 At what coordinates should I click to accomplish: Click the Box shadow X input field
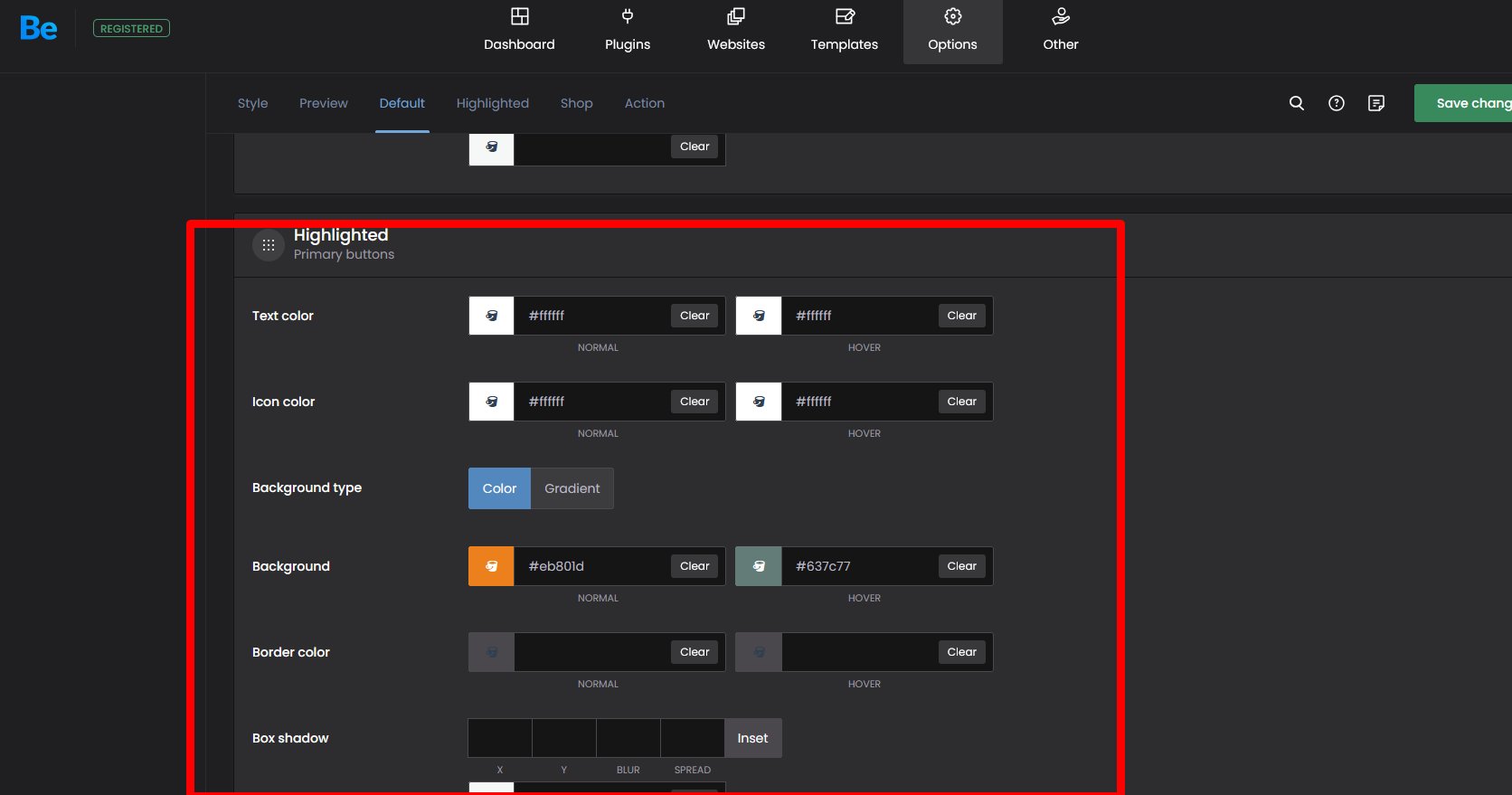click(x=500, y=738)
